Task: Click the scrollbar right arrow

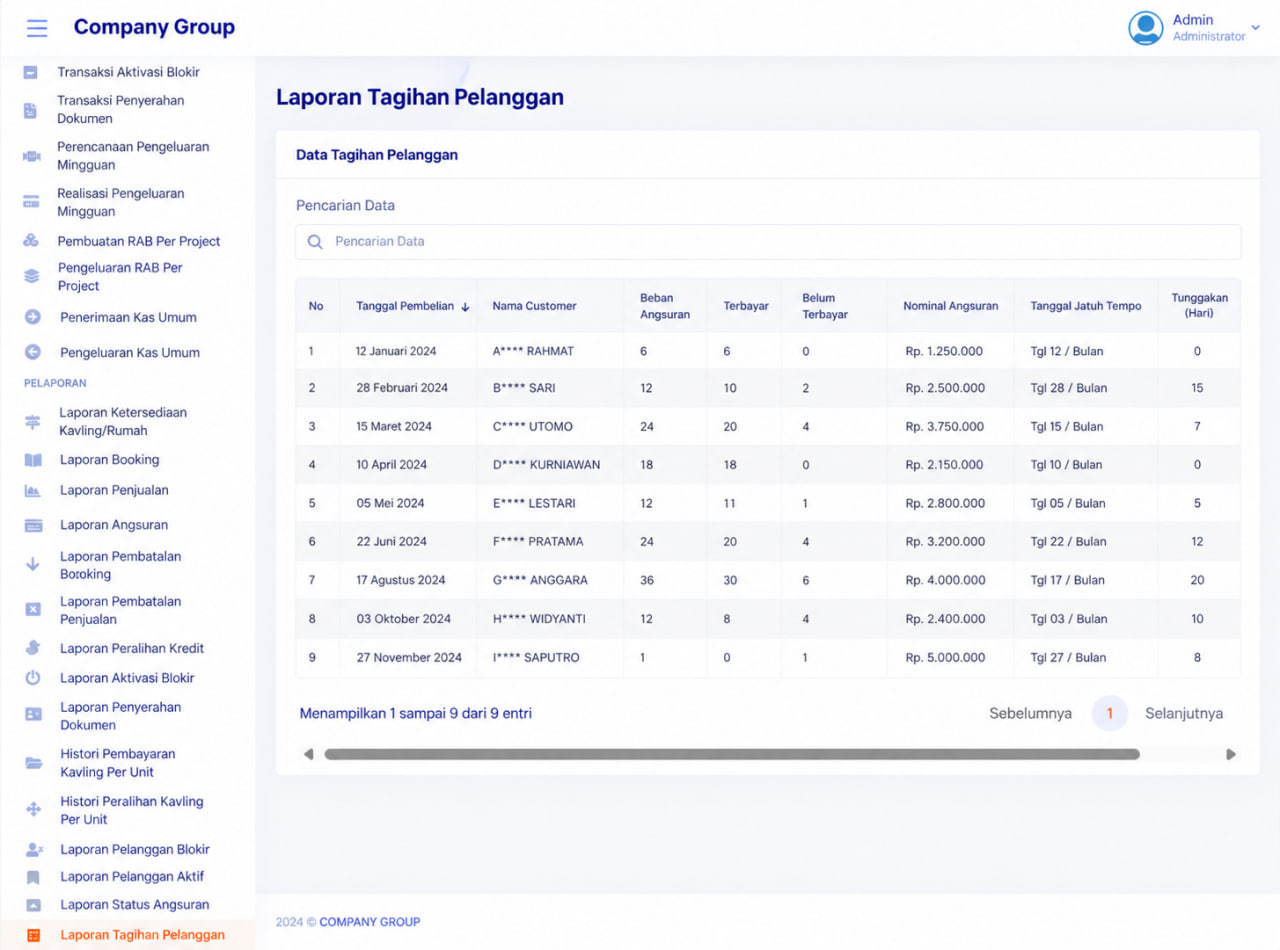Action: click(1231, 754)
